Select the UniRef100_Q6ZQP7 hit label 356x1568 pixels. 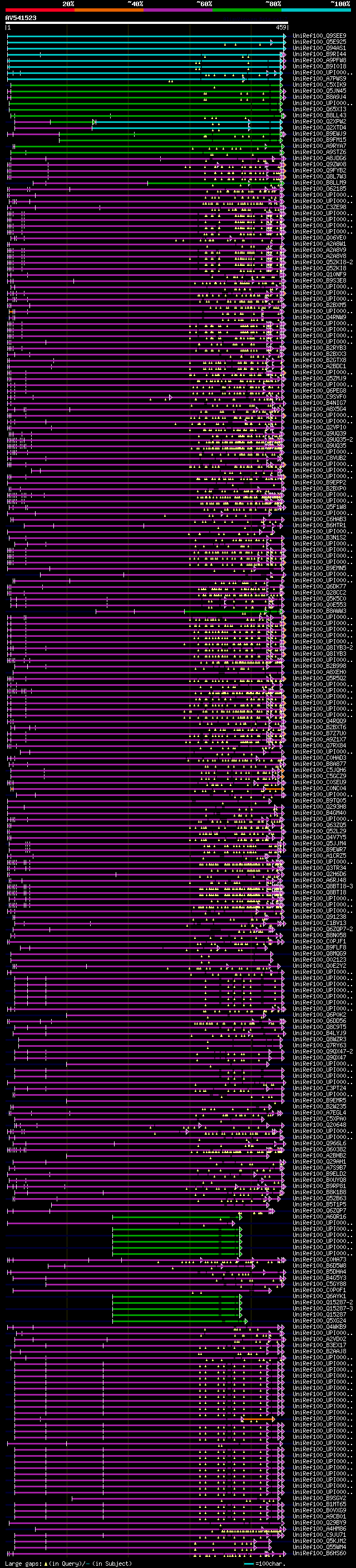click(x=319, y=1211)
